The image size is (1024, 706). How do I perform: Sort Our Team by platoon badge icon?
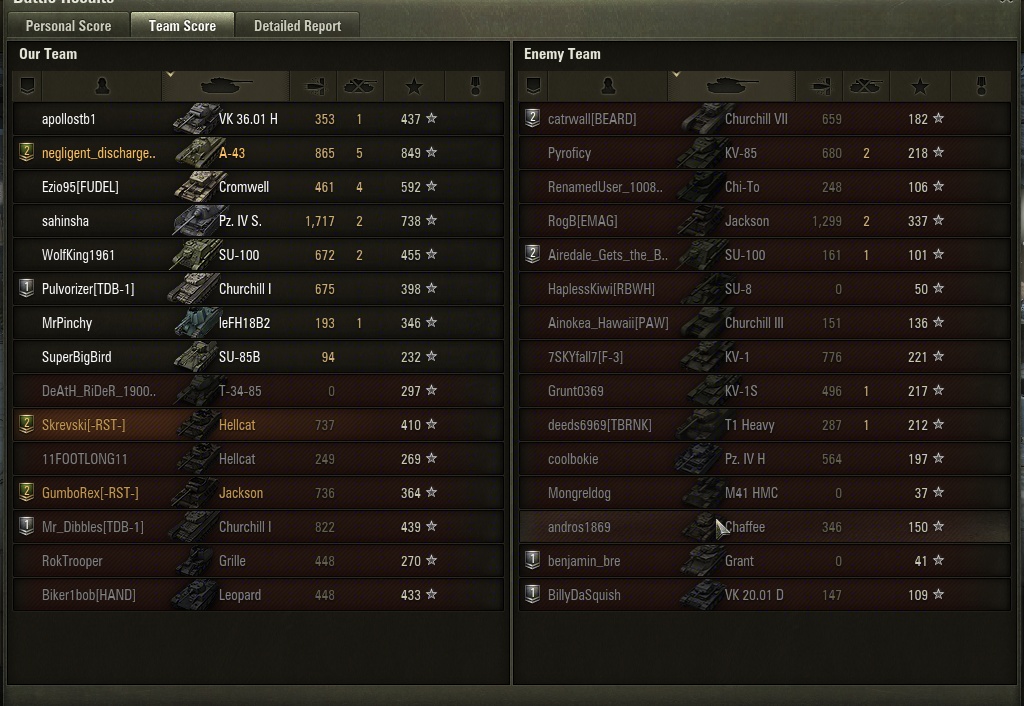28,86
